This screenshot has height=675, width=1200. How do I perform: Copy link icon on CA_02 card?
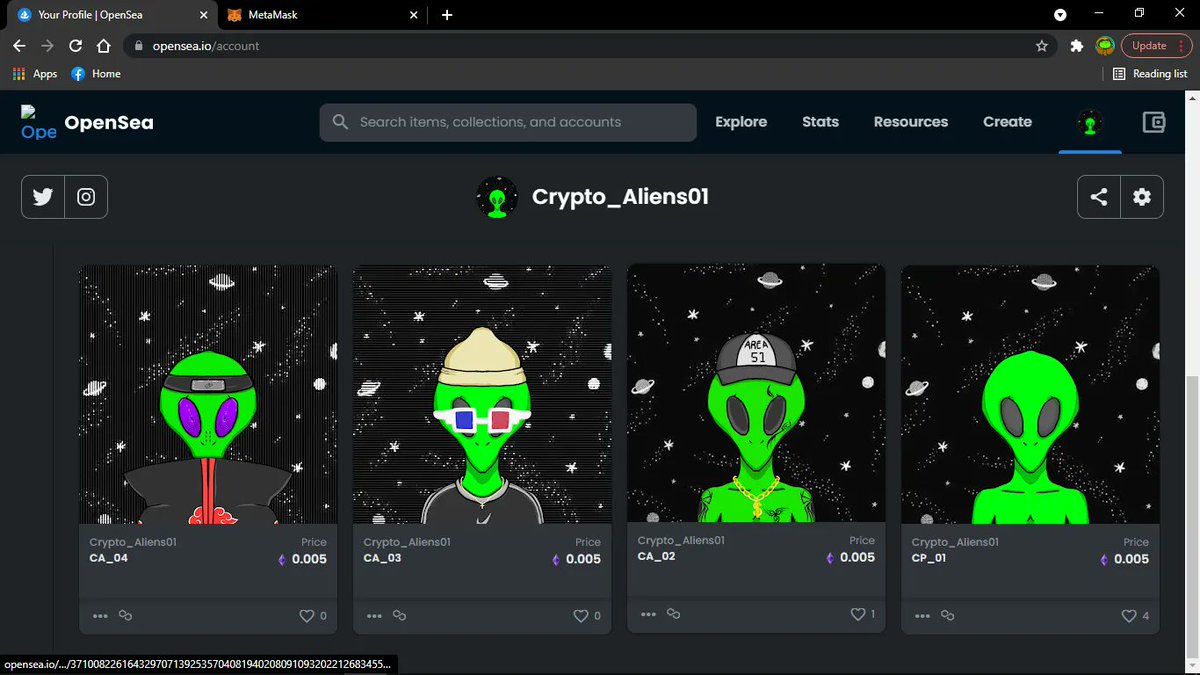674,614
